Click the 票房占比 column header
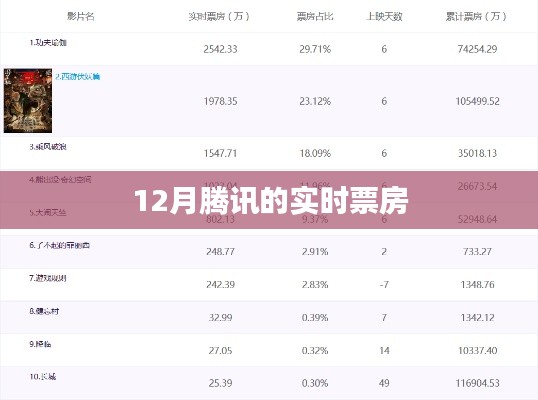The height and width of the screenshot is (400, 538). pyautogui.click(x=315, y=16)
